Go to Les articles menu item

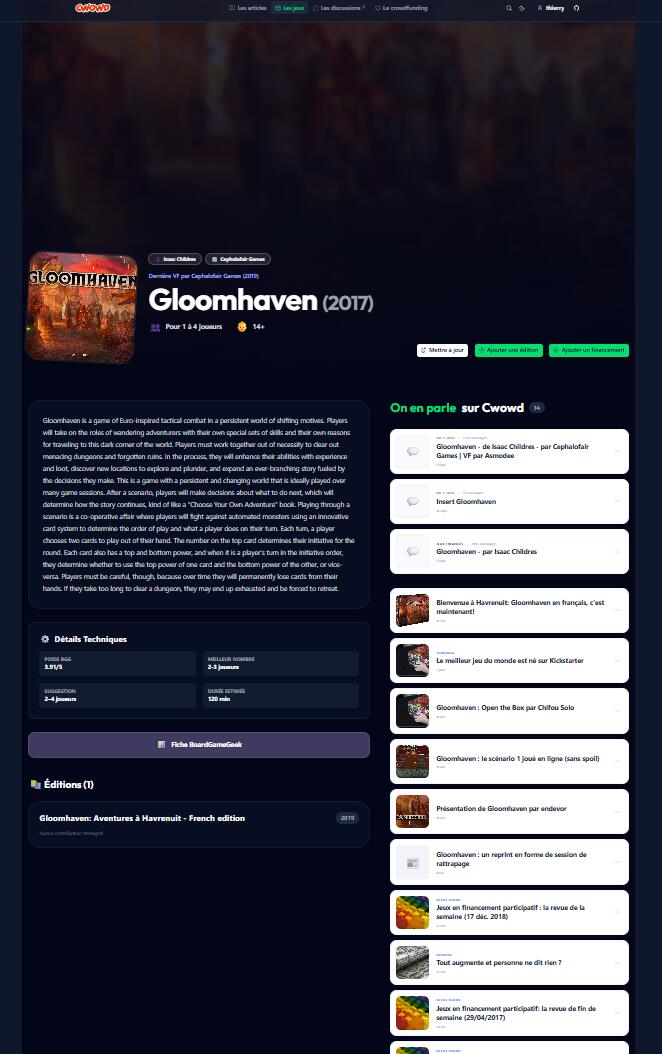pyautogui.click(x=248, y=8)
